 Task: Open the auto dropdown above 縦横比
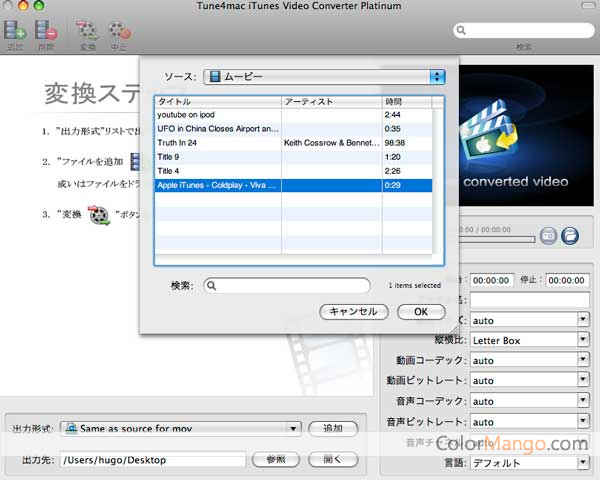tap(529, 320)
